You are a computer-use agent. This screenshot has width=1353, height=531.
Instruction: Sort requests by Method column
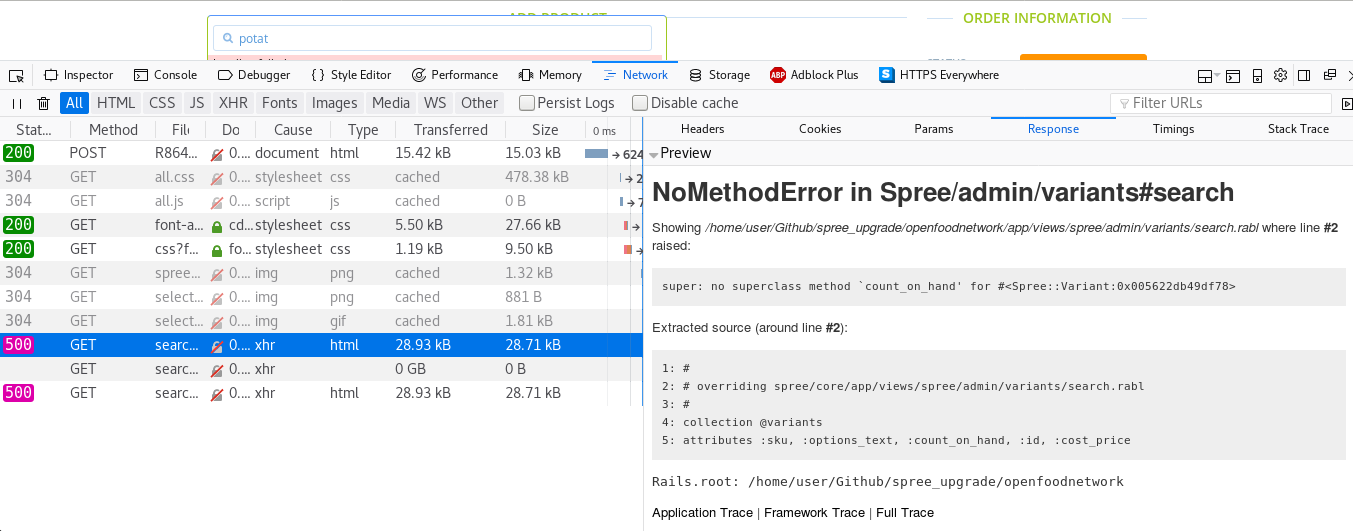click(113, 130)
